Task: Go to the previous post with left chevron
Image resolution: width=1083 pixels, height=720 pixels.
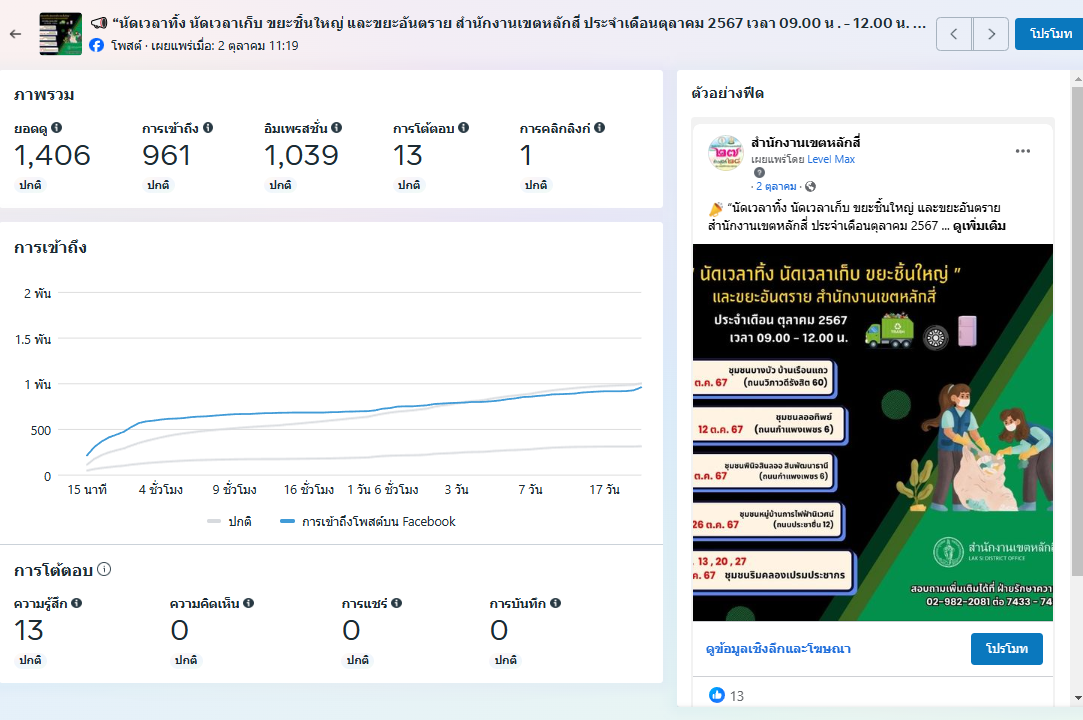Action: point(954,34)
